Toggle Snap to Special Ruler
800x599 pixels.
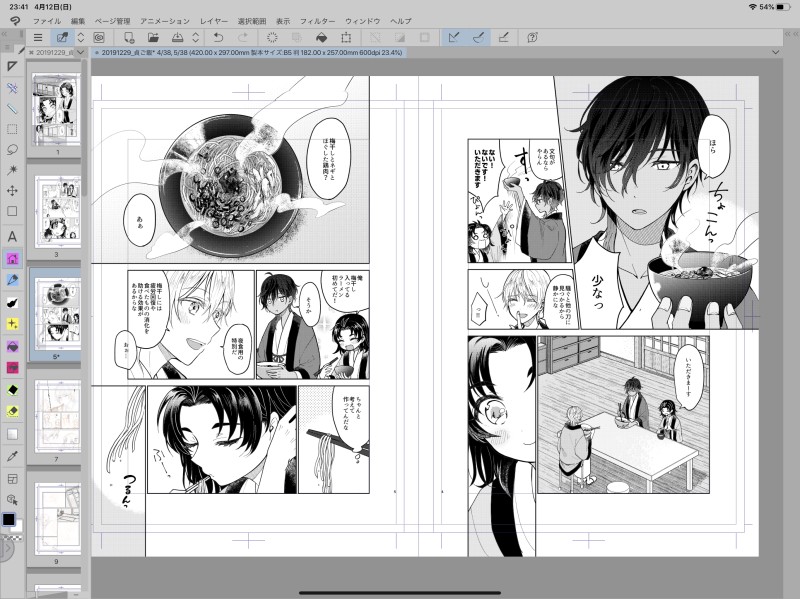[x=478, y=37]
